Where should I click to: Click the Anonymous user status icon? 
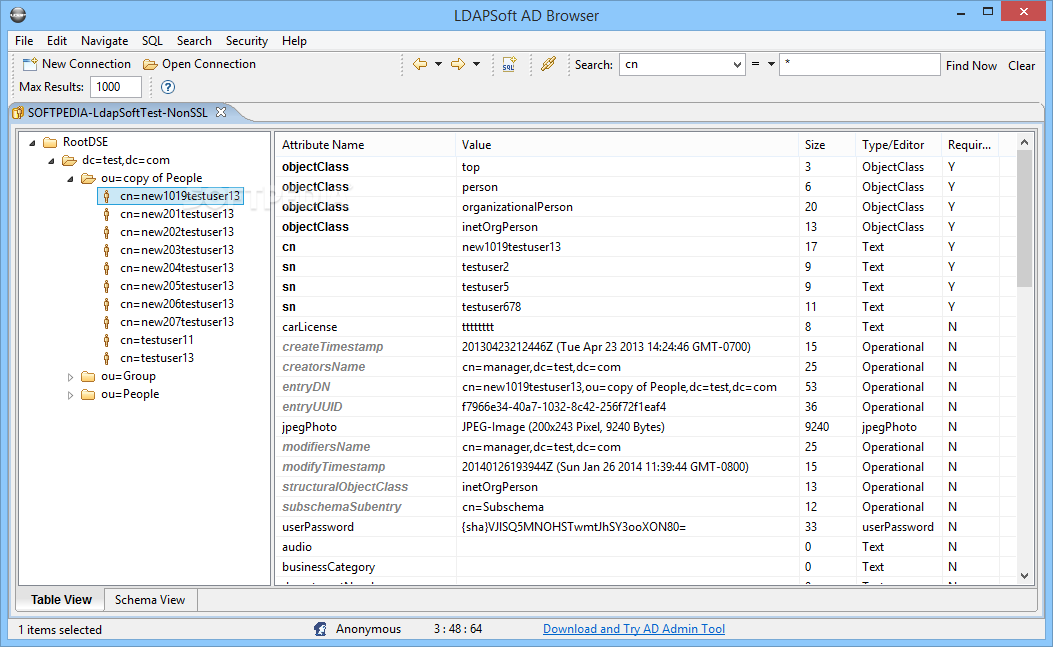[320, 629]
